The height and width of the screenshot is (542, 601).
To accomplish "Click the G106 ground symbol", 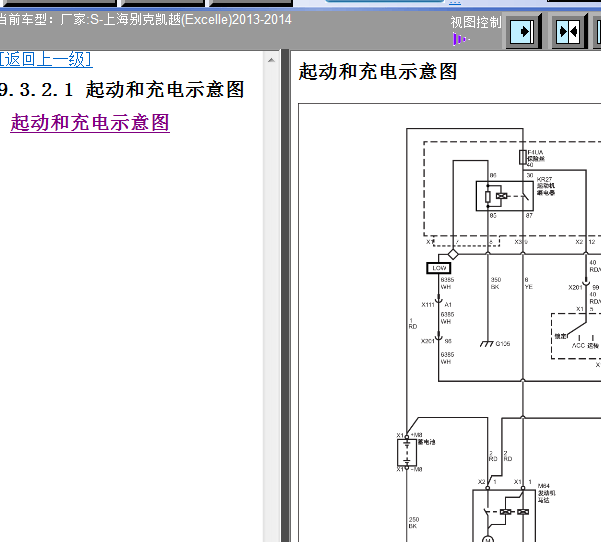I will [x=487, y=344].
